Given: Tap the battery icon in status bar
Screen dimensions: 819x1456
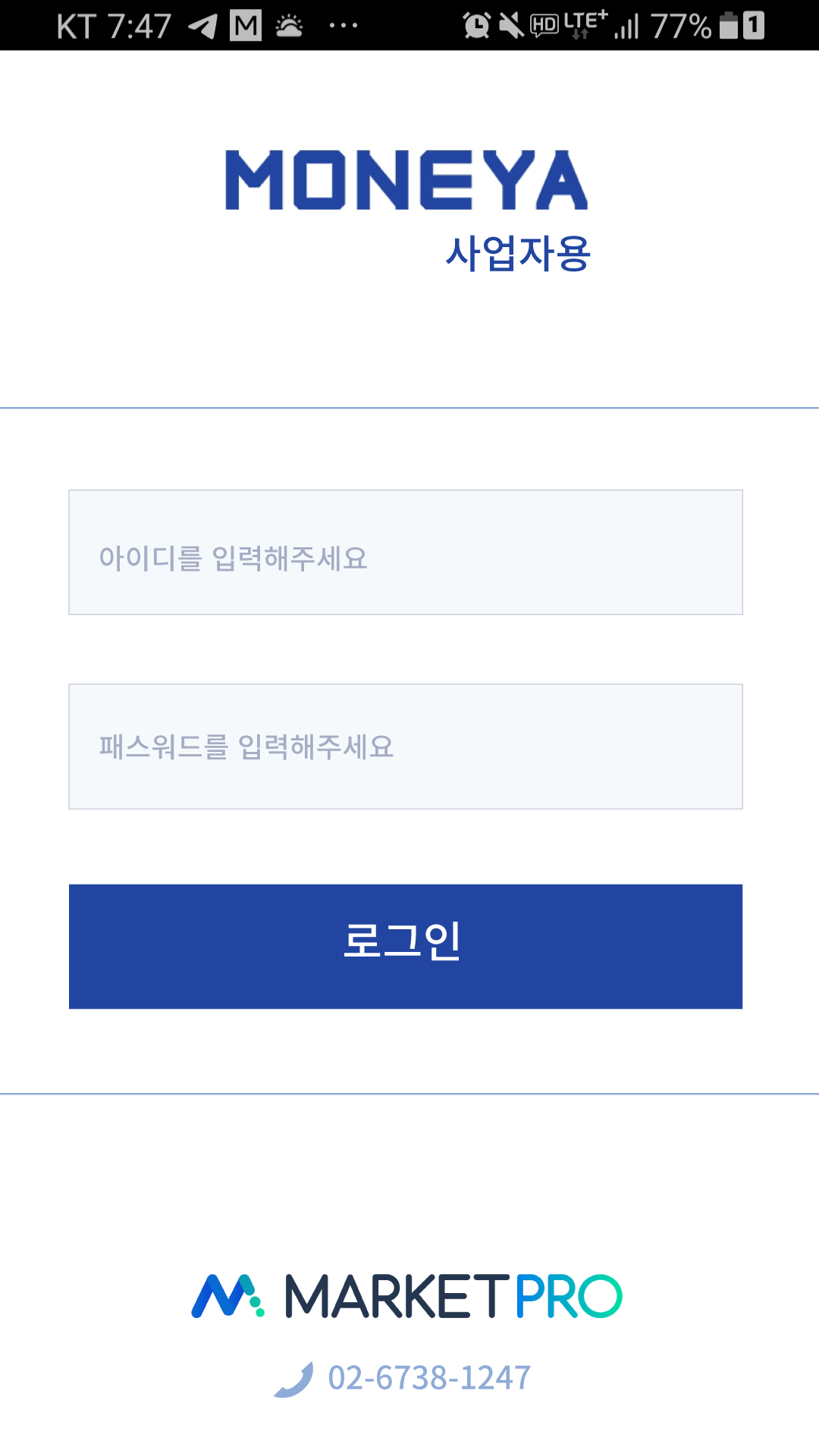Looking at the screenshot, I should [x=729, y=25].
